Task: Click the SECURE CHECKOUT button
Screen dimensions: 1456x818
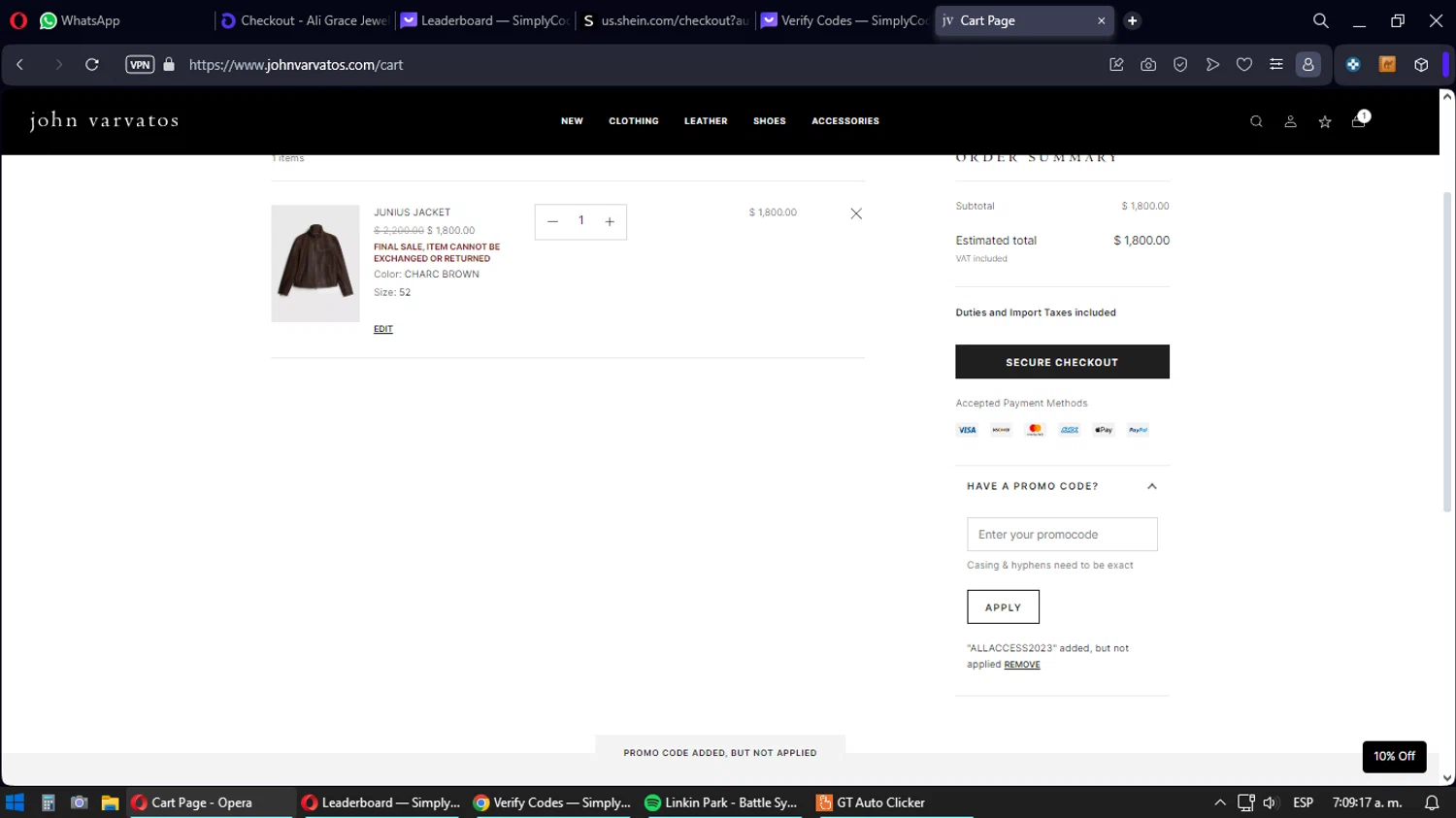Action: pyautogui.click(x=1062, y=362)
